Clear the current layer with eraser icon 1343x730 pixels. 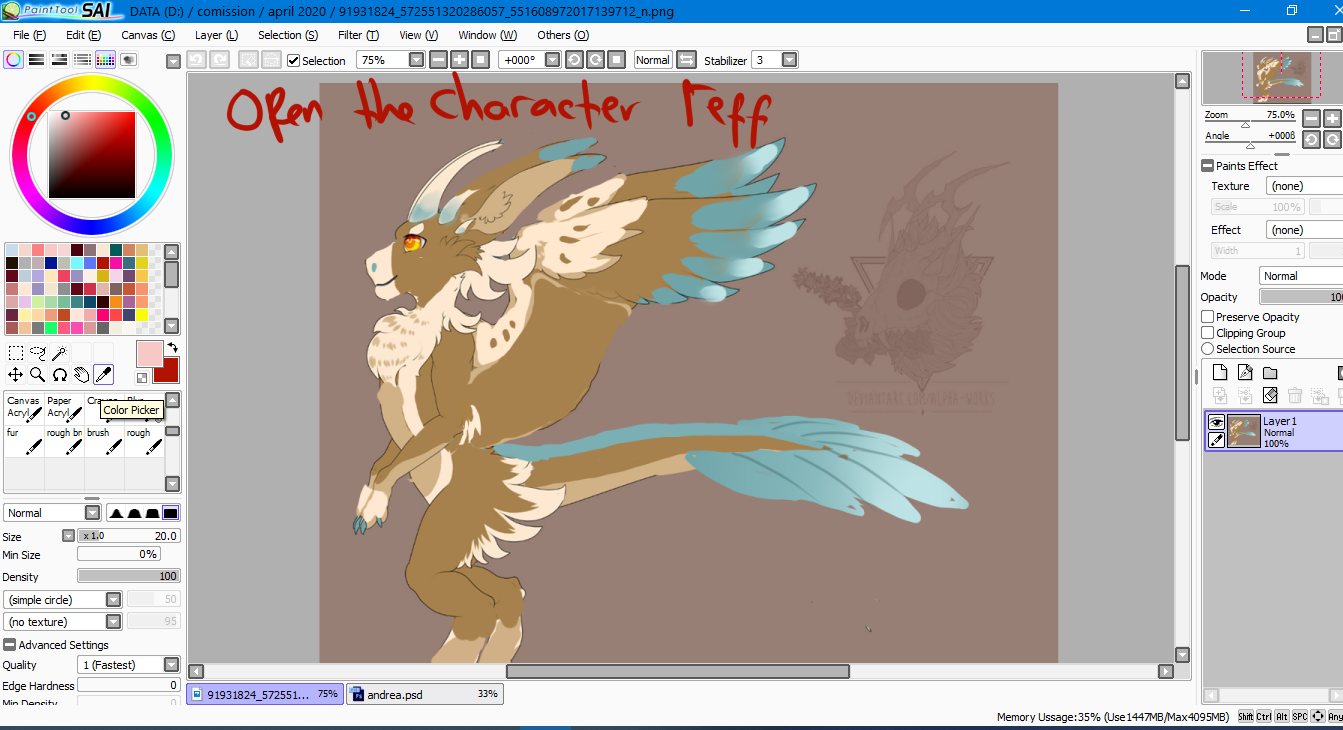1270,396
